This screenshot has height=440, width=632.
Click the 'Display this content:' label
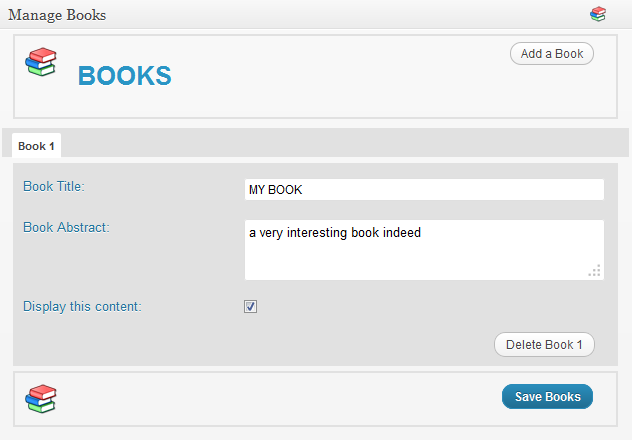tap(82, 306)
